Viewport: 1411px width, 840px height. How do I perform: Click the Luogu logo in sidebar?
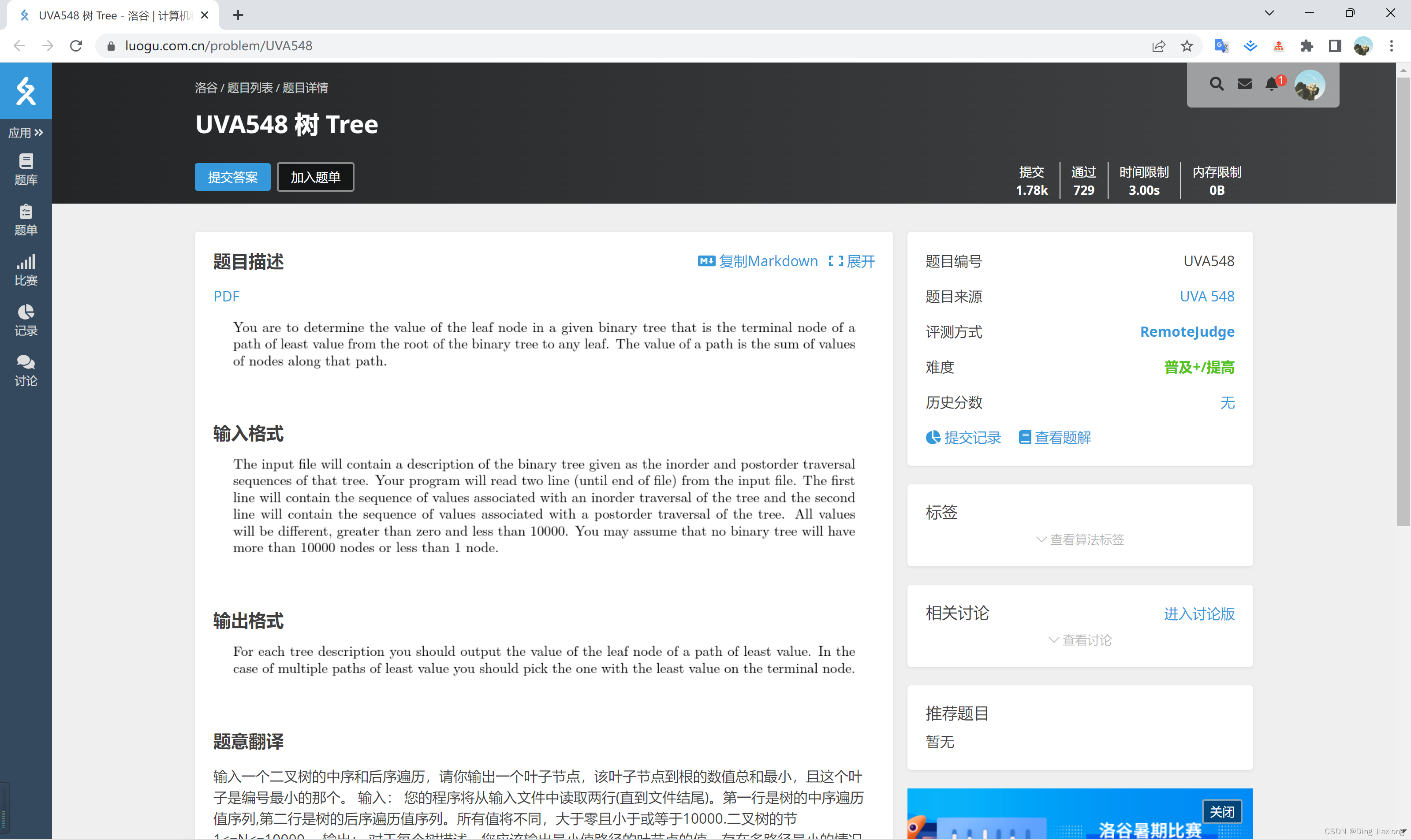[26, 90]
